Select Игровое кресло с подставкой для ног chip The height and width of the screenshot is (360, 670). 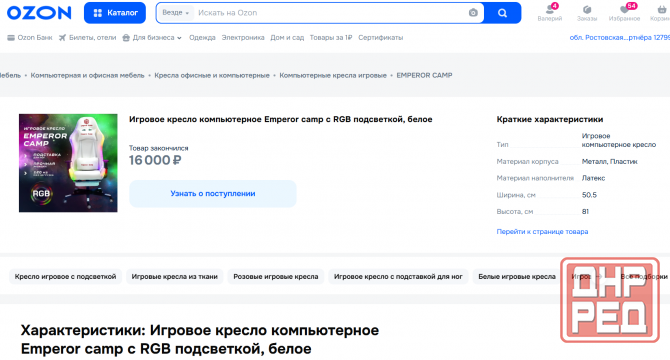click(x=398, y=277)
